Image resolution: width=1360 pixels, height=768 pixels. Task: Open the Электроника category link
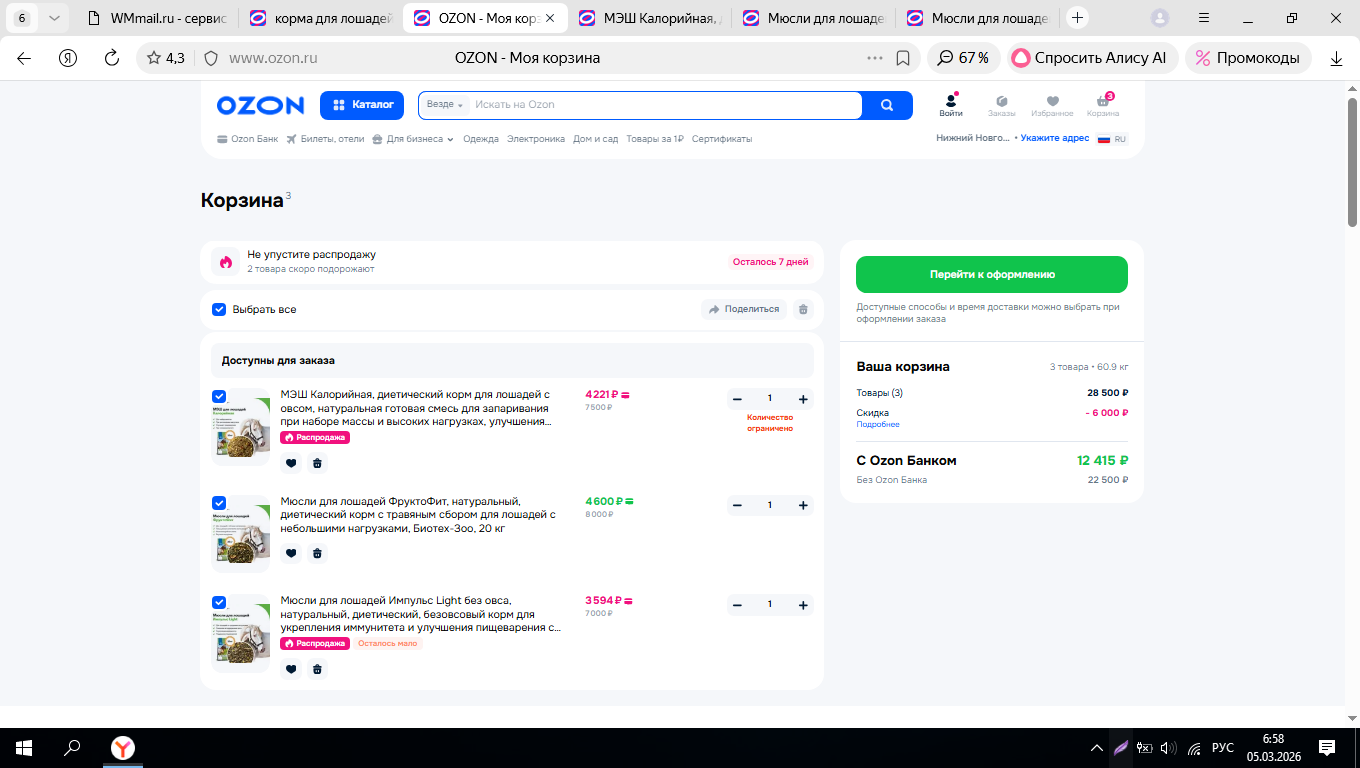pos(536,139)
